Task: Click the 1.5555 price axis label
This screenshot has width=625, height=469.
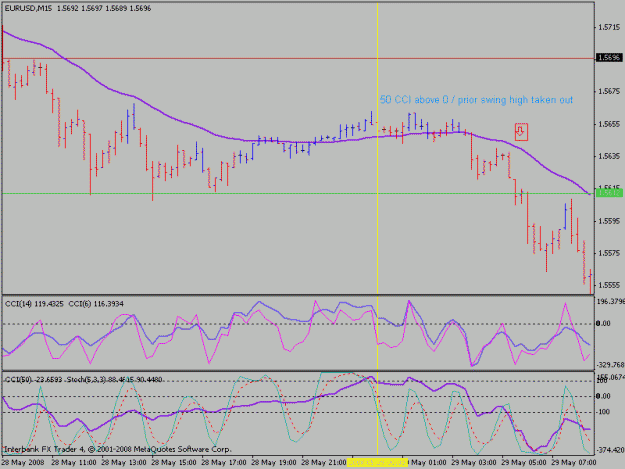Action: [609, 285]
